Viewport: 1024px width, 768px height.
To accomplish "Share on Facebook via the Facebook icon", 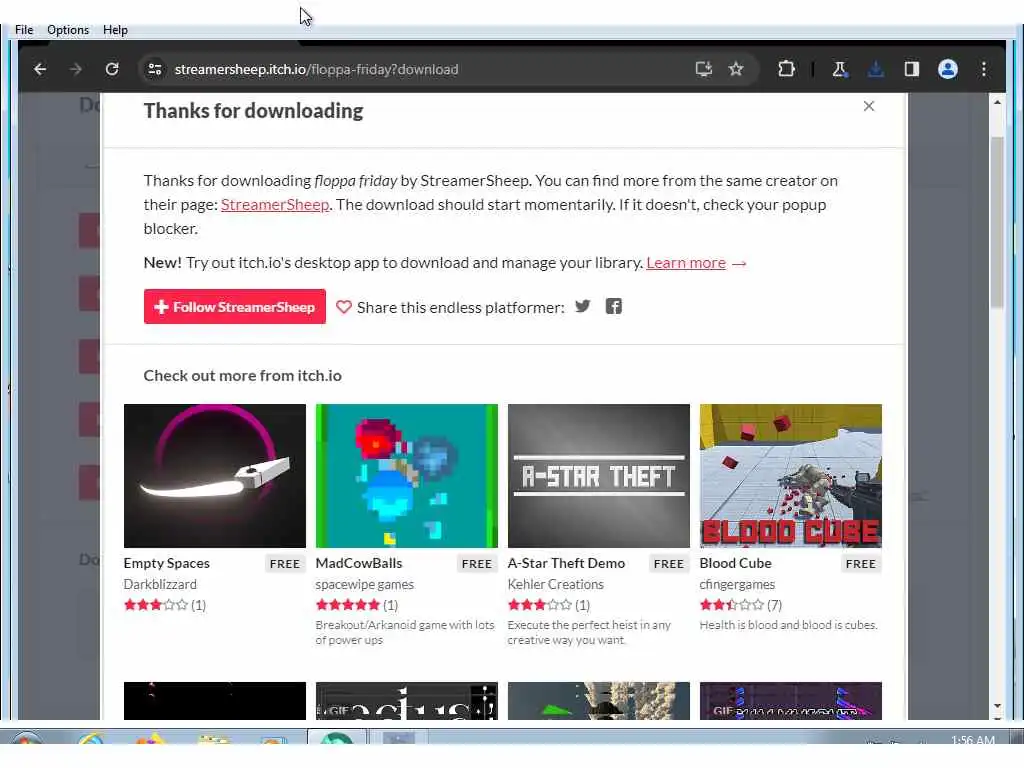I will pos(613,306).
